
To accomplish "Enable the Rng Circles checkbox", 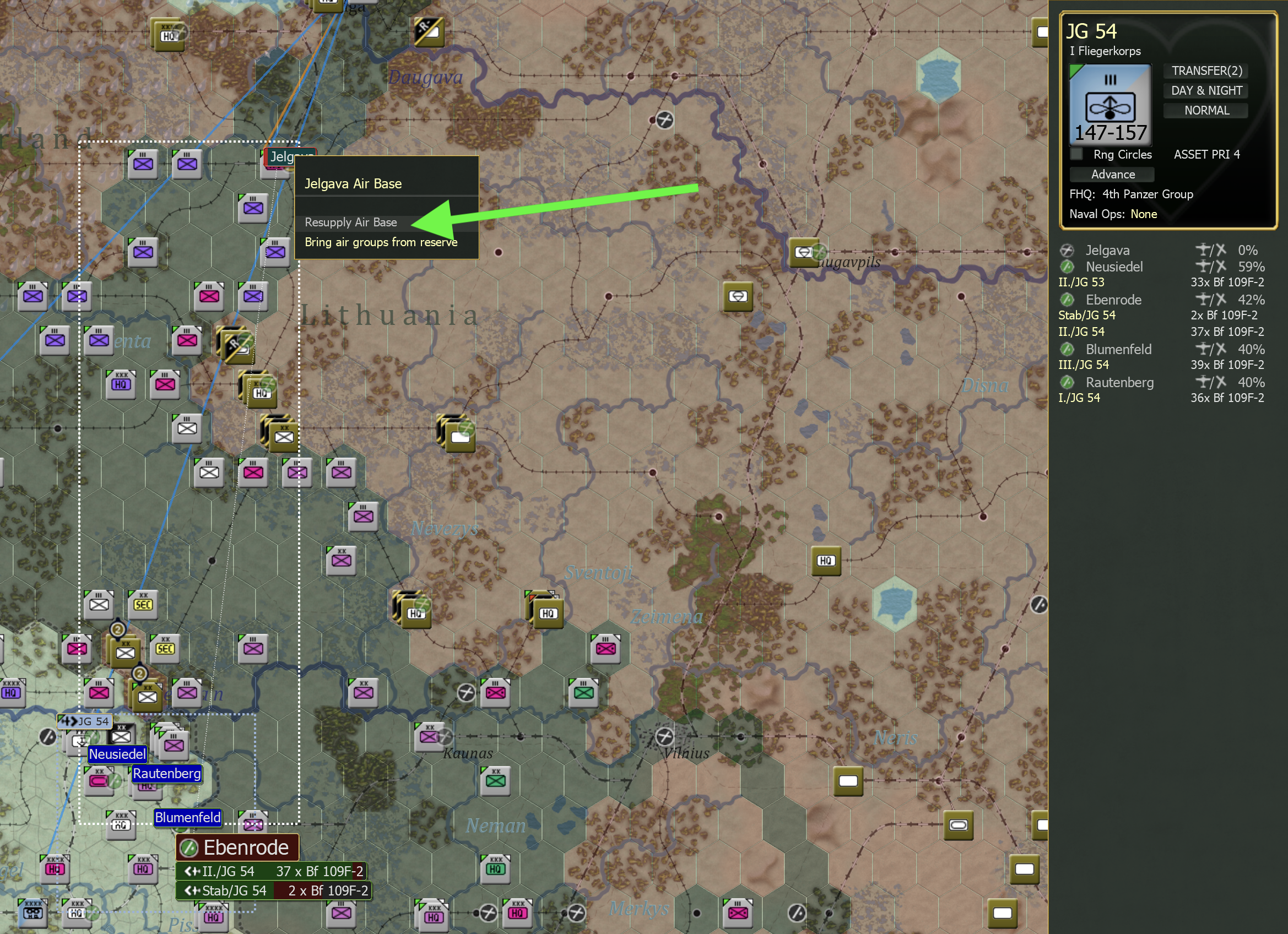I will (1076, 154).
